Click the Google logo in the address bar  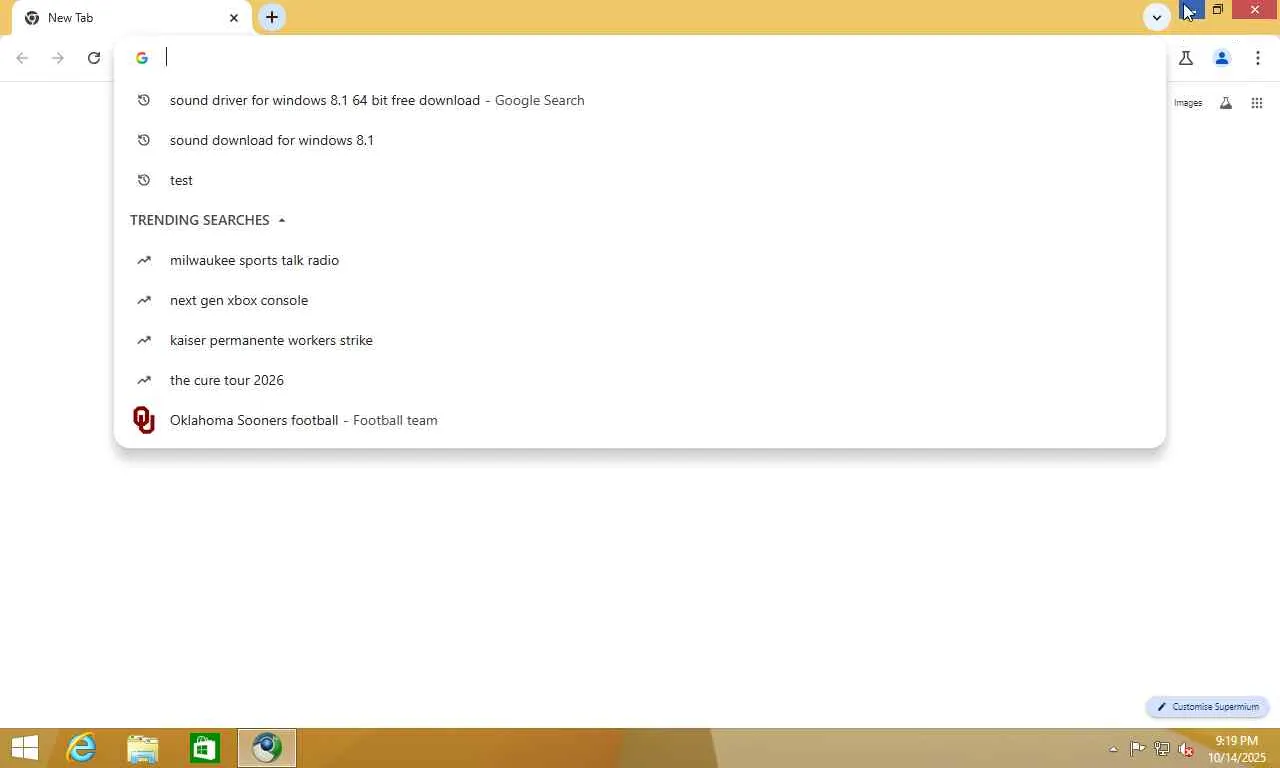[x=142, y=58]
